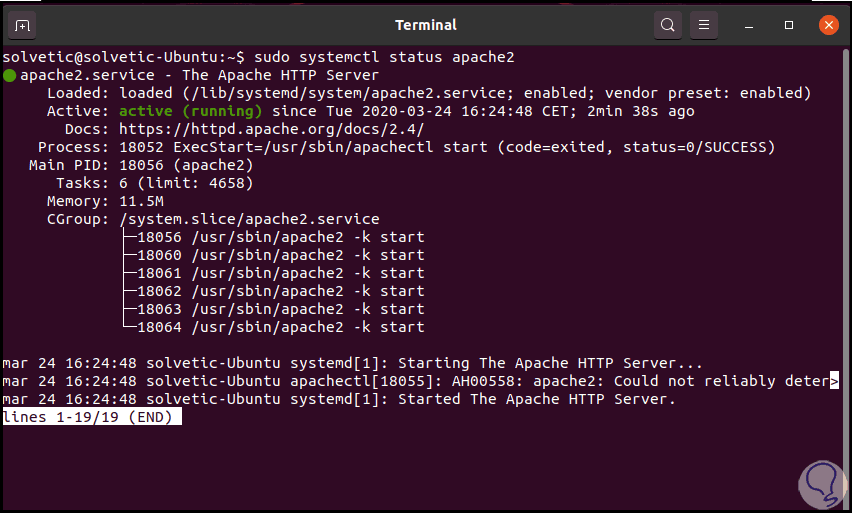Open the httpd.apache.org docs link
This screenshot has width=853, height=513.
tap(271, 129)
